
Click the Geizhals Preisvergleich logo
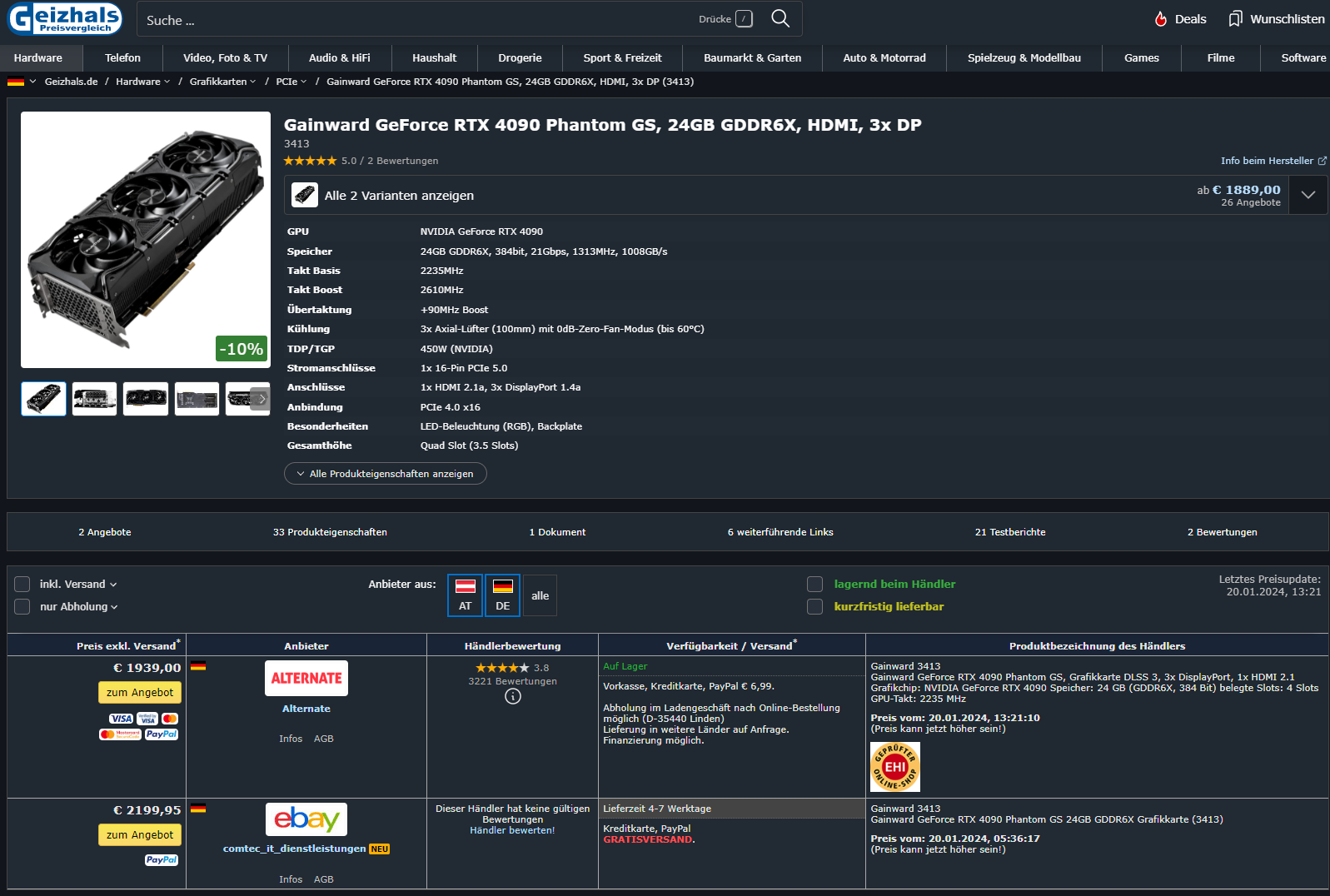65,18
